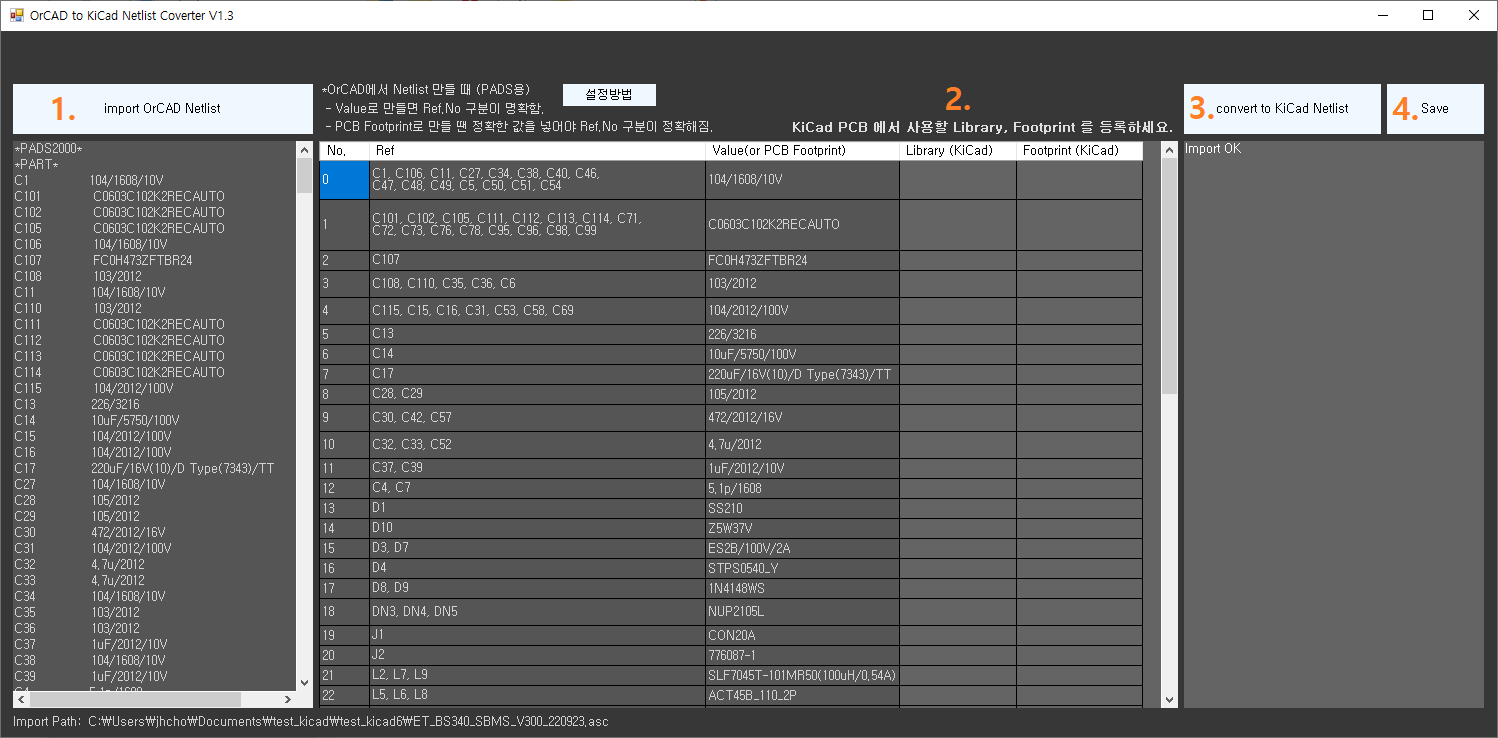Click table vertical scroll down arrow
The width and height of the screenshot is (1498, 738).
[x=1169, y=700]
